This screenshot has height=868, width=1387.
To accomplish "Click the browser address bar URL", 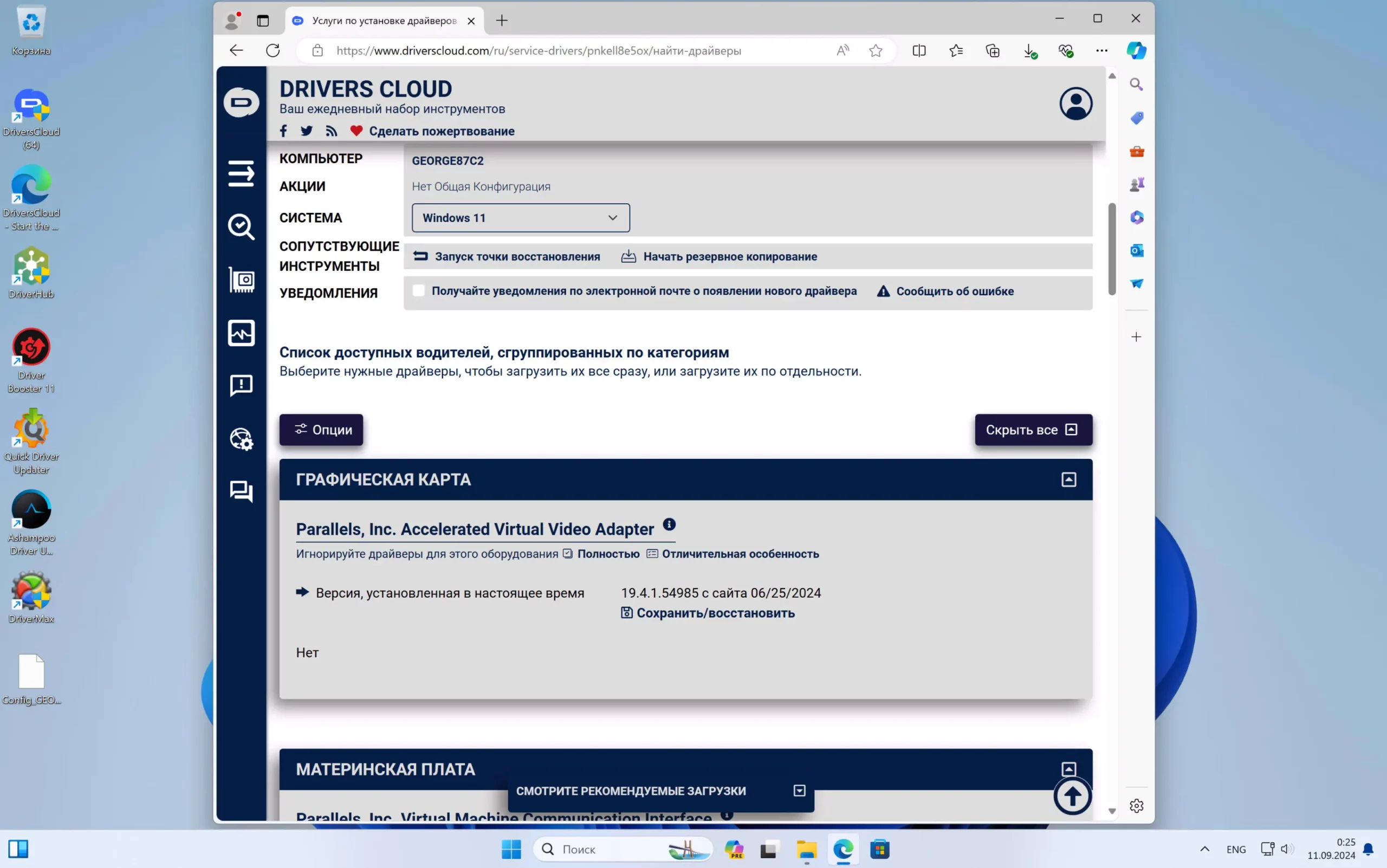I will [538, 50].
